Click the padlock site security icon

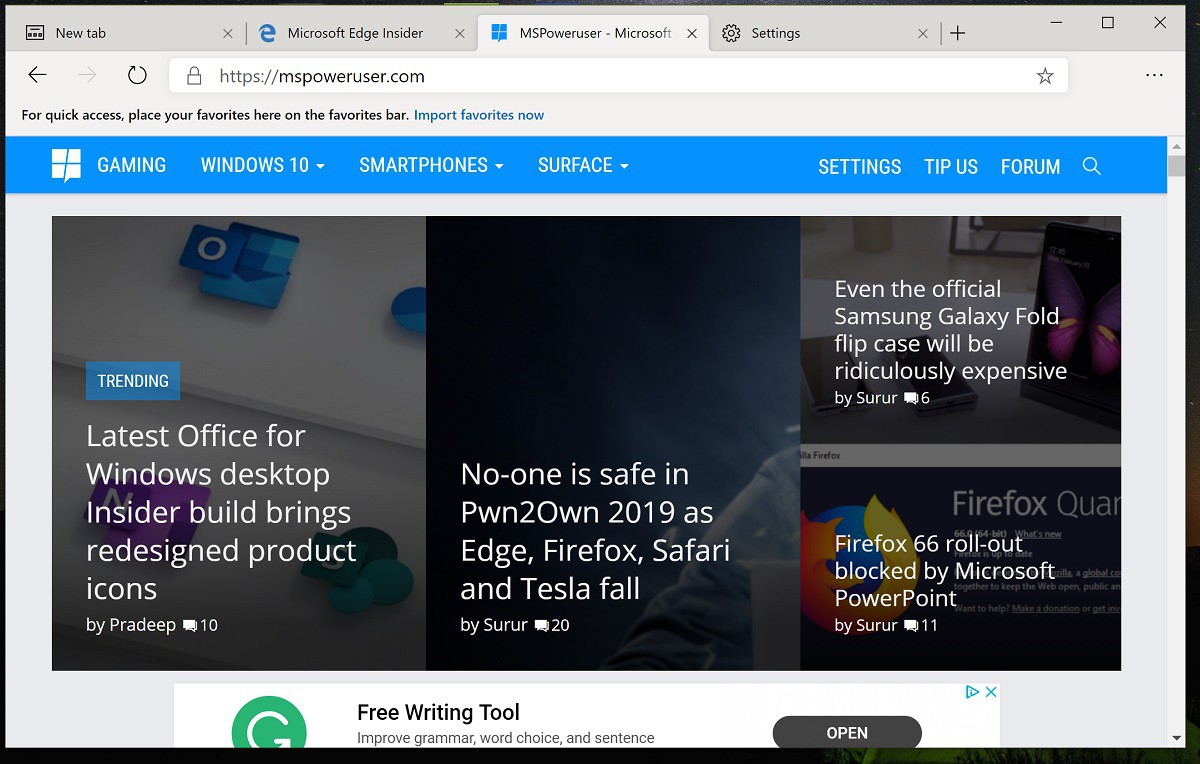tap(194, 76)
